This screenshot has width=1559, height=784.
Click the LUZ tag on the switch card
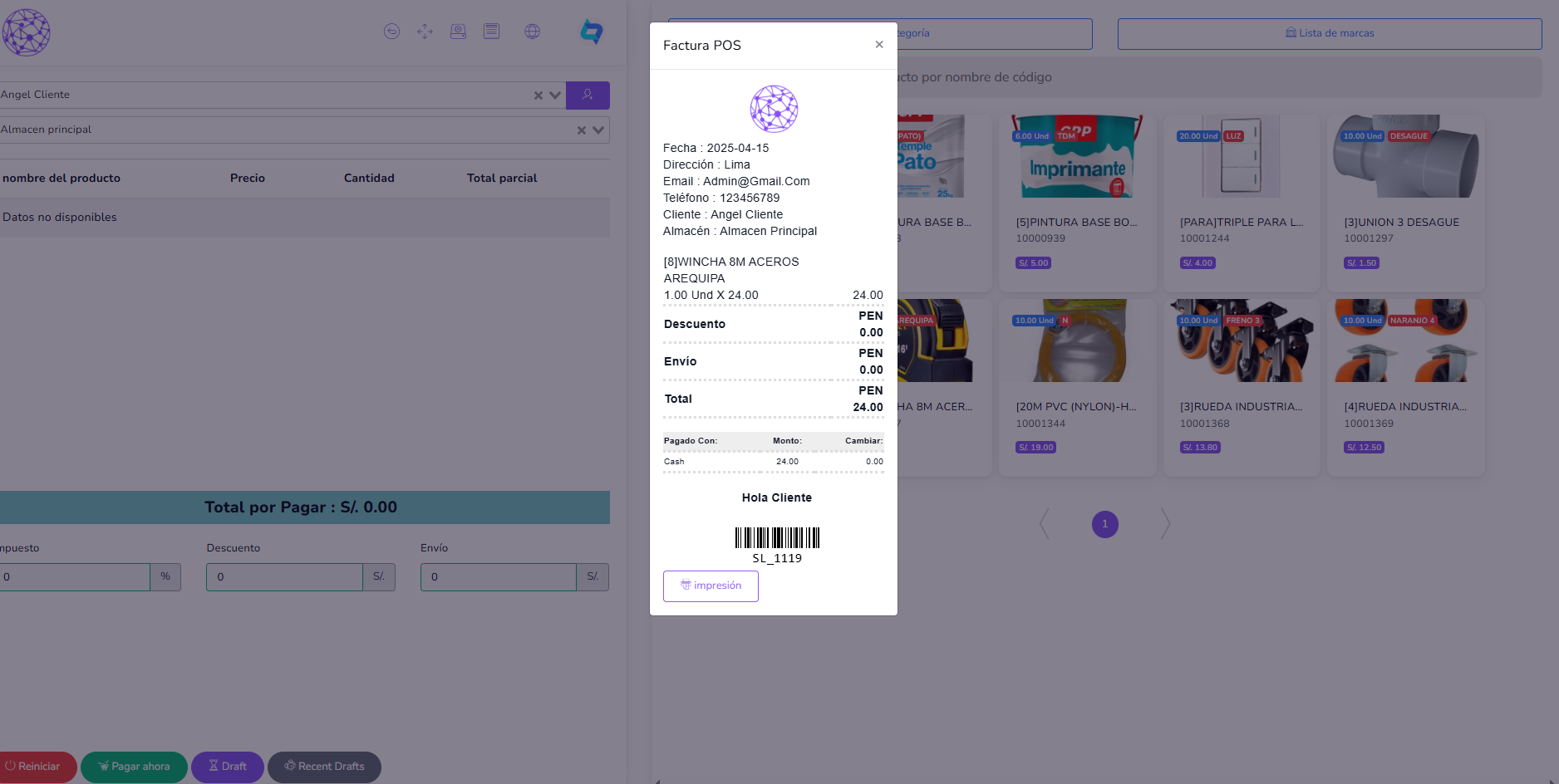tap(1233, 136)
